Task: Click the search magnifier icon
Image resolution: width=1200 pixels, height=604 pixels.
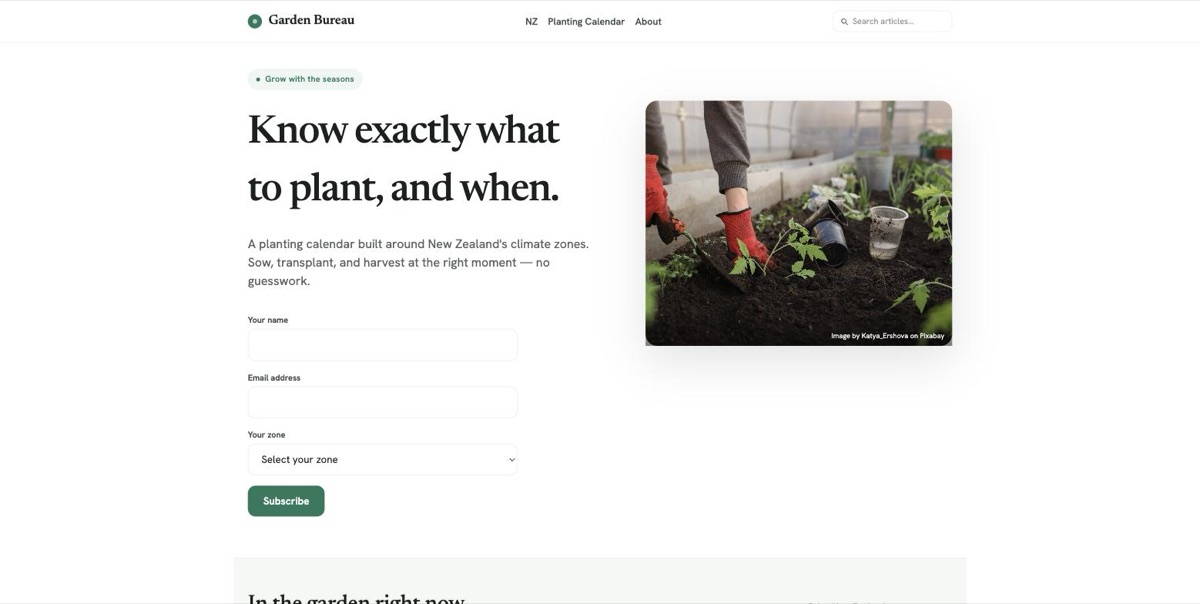Action: (x=844, y=21)
